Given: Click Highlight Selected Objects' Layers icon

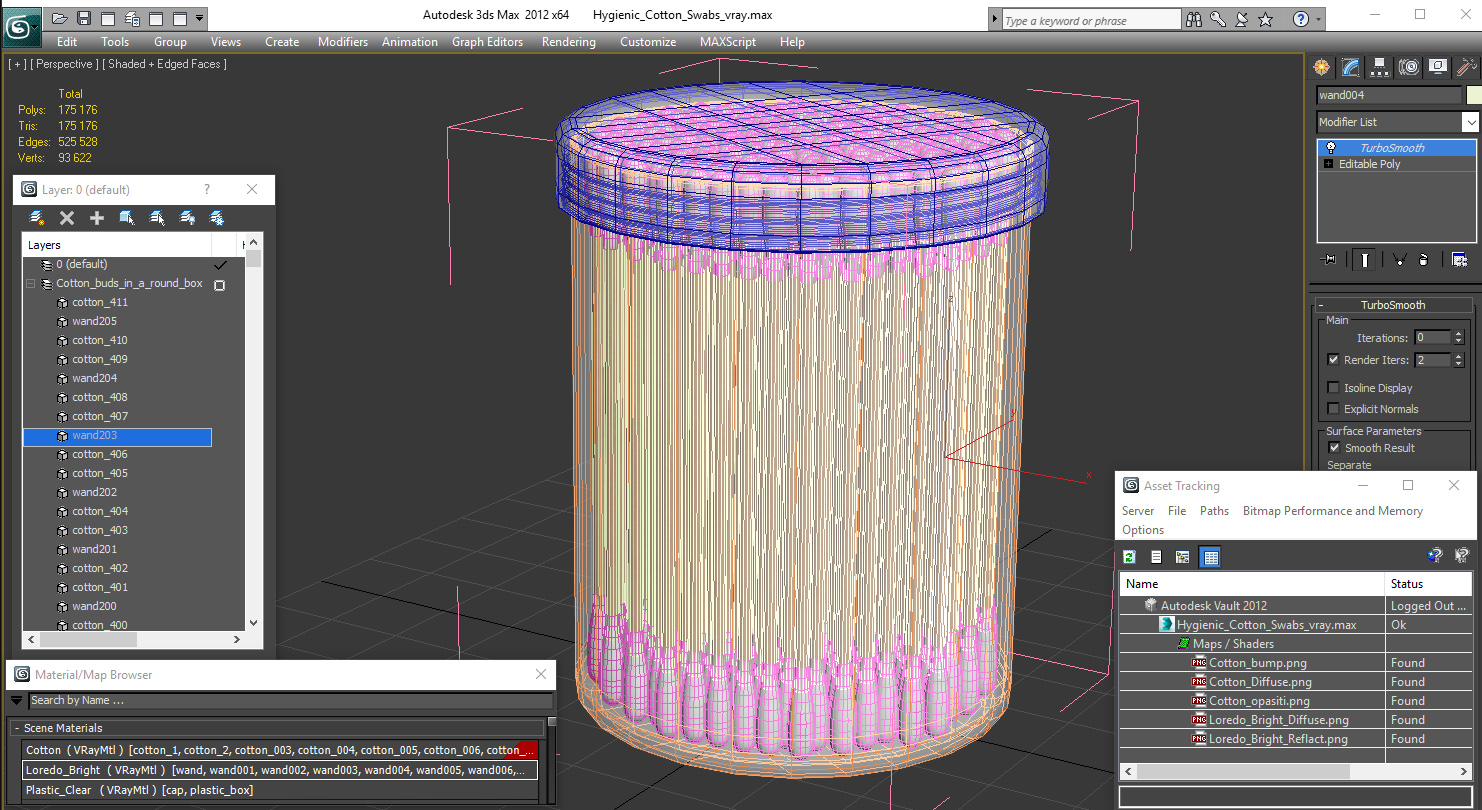Looking at the screenshot, I should click(157, 217).
